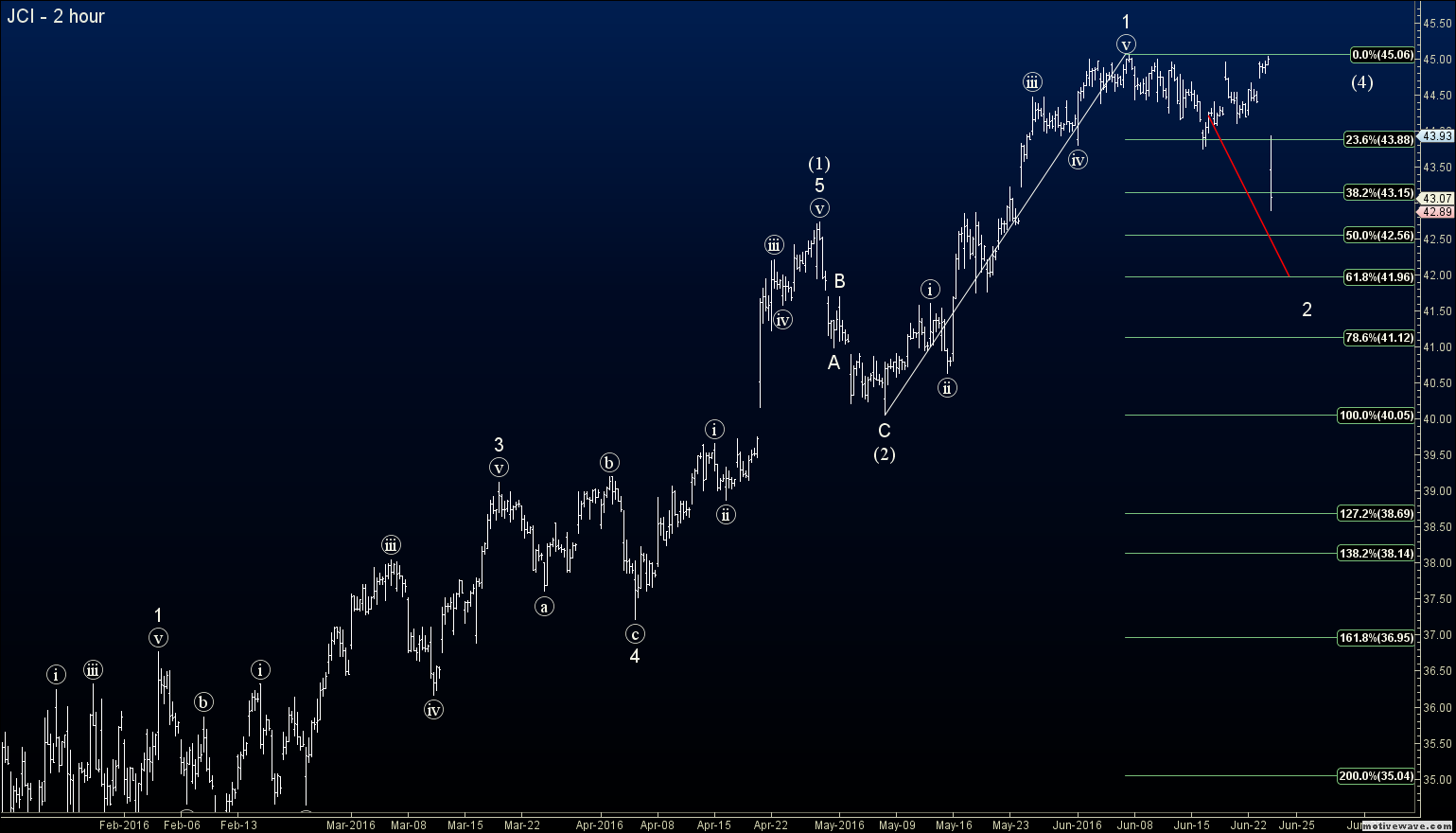
Task: Click the Jun-15 date on time axis
Action: (x=1192, y=824)
